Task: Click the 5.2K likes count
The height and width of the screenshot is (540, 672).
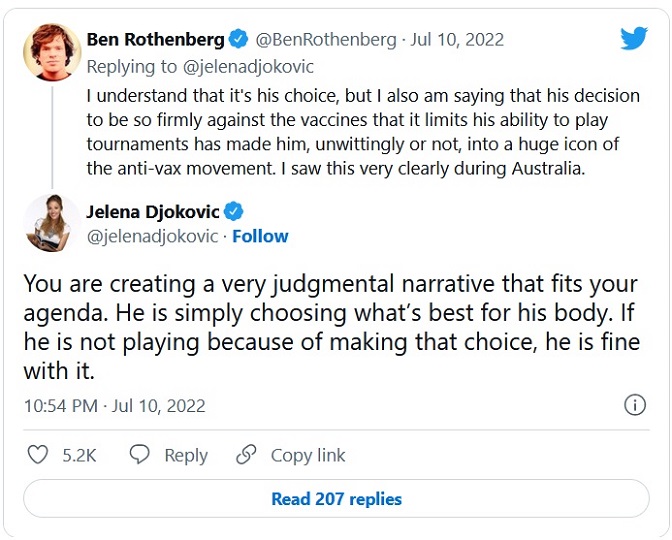Action: click(79, 455)
